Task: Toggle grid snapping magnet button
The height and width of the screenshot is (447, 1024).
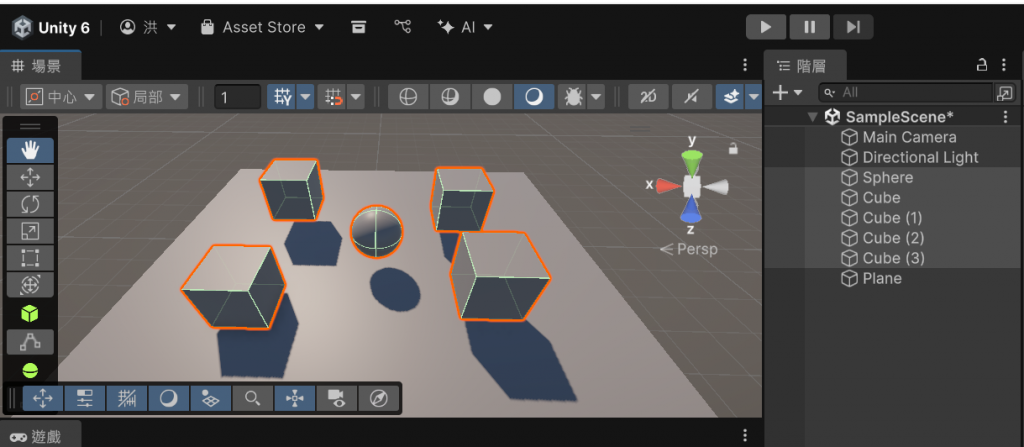Action: (x=333, y=97)
